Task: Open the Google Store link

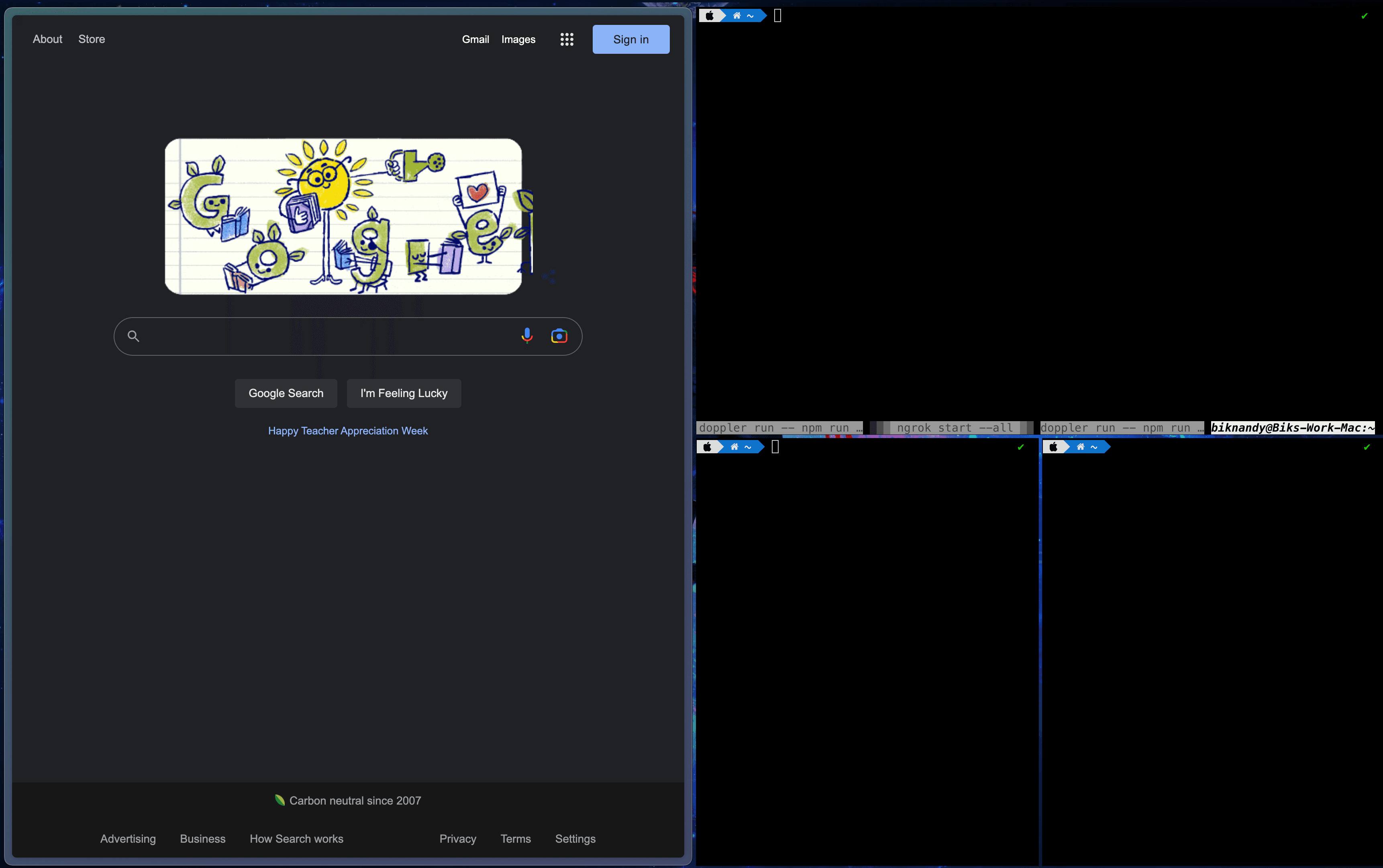Action: pyautogui.click(x=91, y=39)
